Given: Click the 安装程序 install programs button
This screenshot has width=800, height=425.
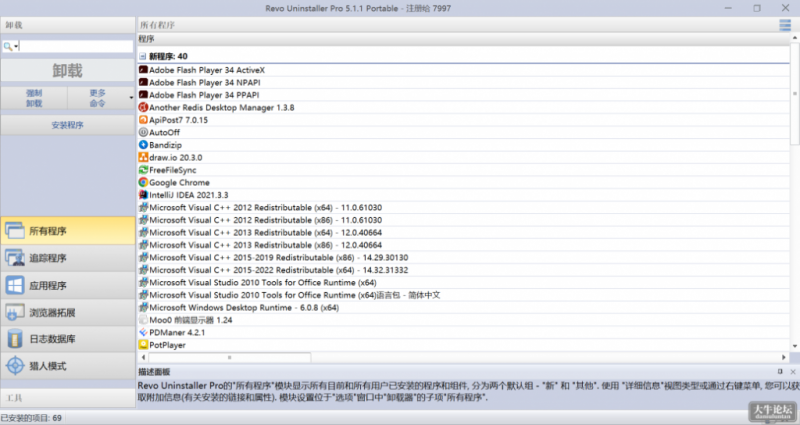Looking at the screenshot, I should [x=67, y=126].
